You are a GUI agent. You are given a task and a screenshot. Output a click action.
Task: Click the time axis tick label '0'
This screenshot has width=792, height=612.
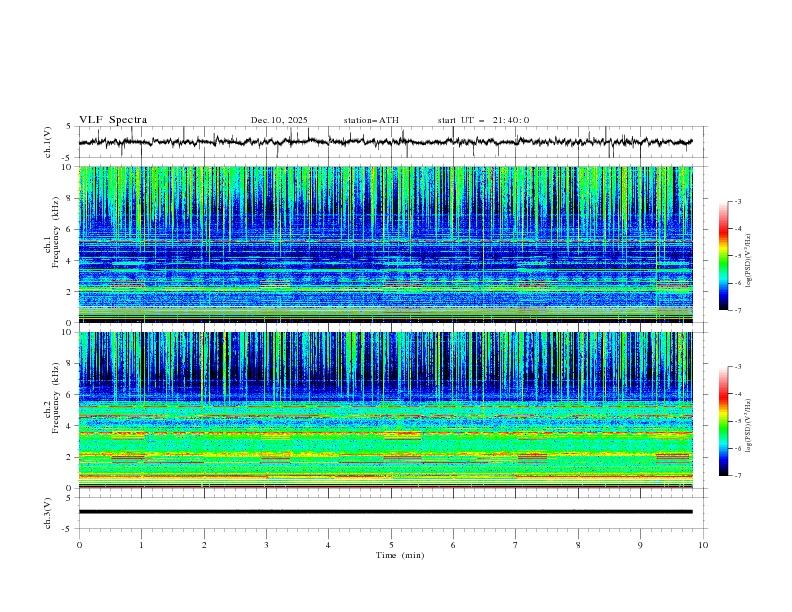tap(79, 545)
